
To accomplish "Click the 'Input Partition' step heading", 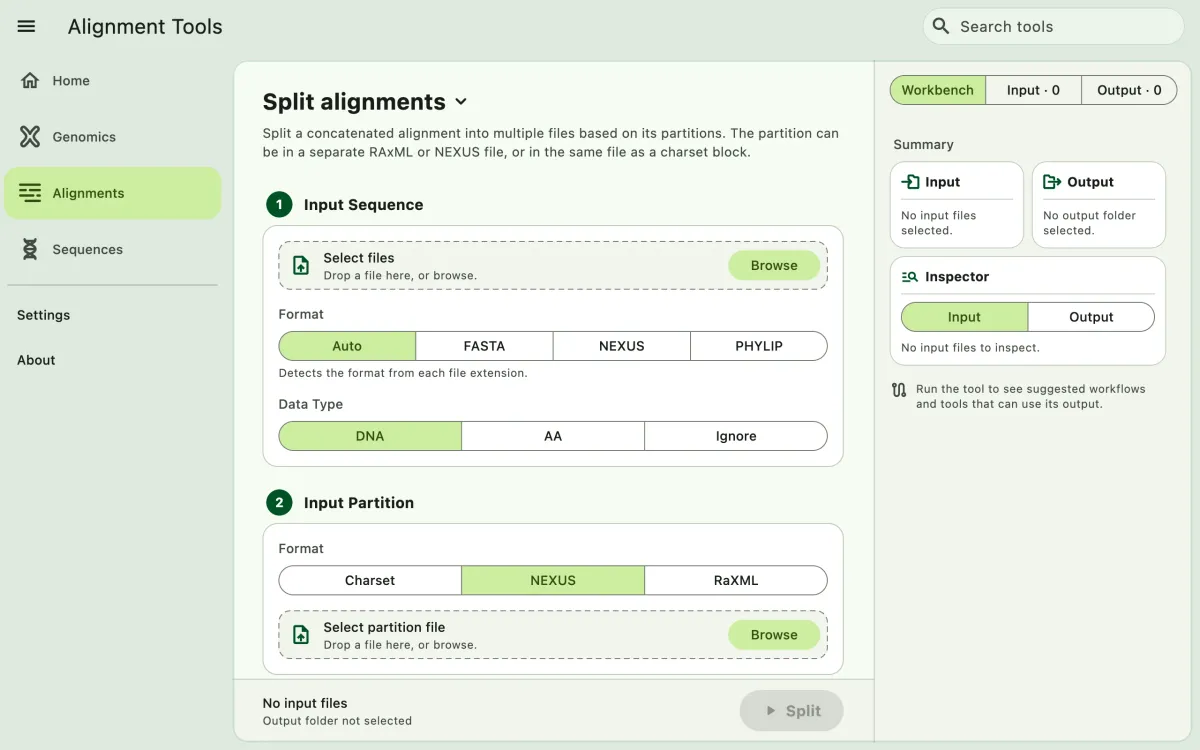I will click(359, 503).
